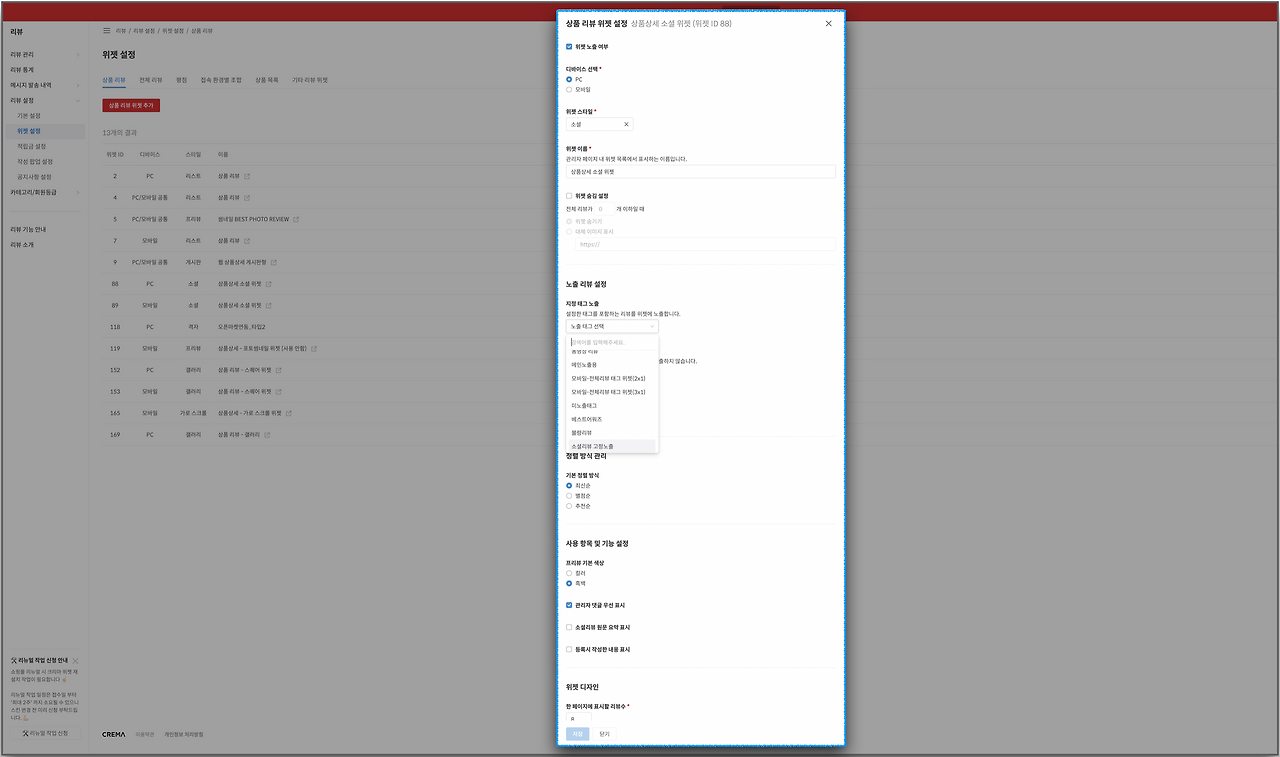Image resolution: width=1280 pixels, height=757 pixels.
Task: Close the 상품 리뷰 위젯 설정 dialog with X
Action: [x=828, y=23]
